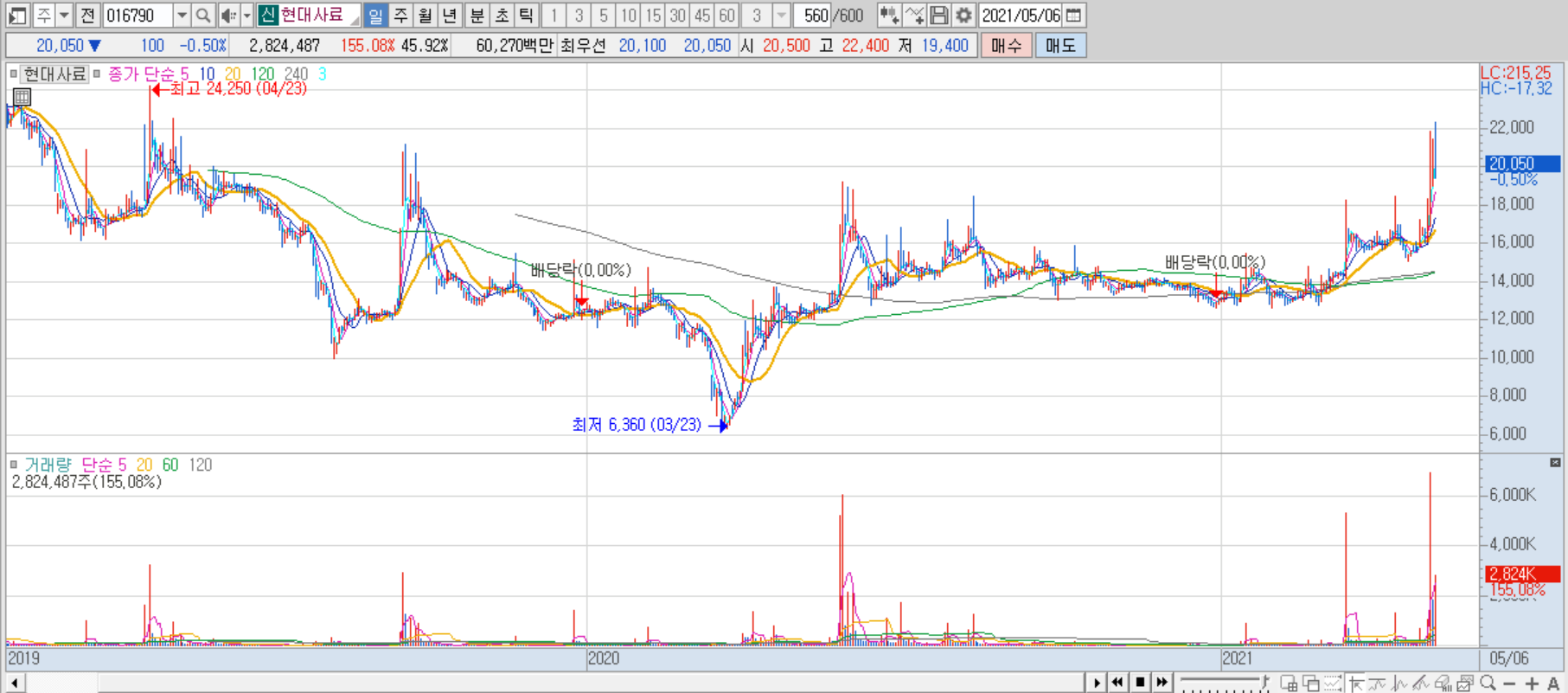The width and height of the screenshot is (1568, 693).
Task: Select the crosshair cursor tool icon
Action: point(1356,683)
